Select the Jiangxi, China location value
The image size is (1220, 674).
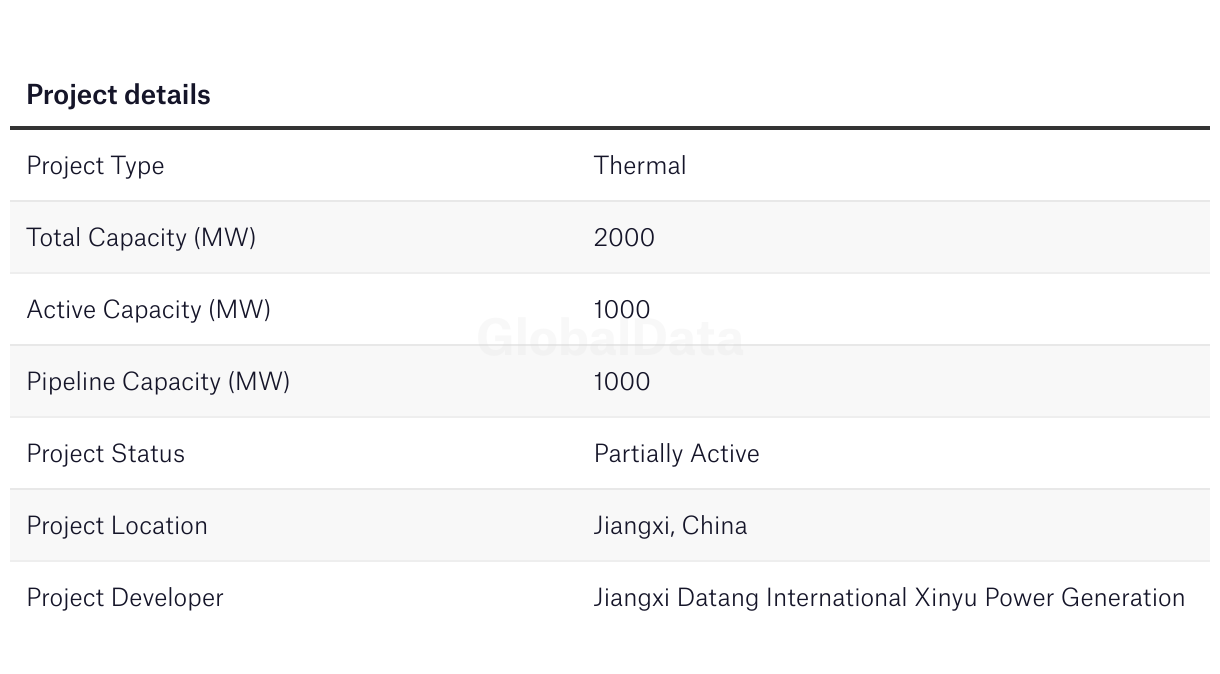click(670, 526)
